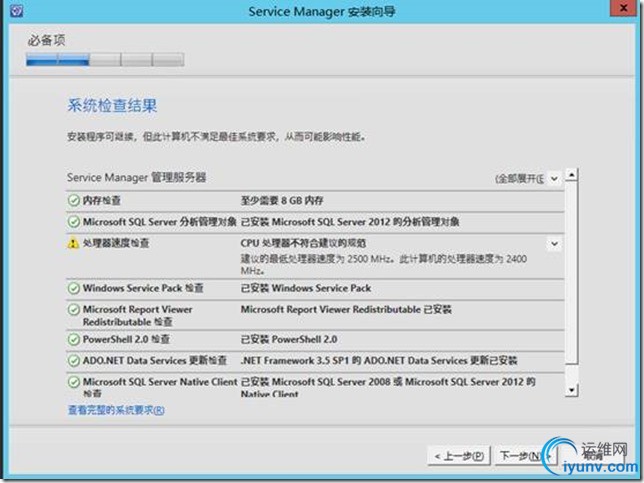644x483 pixels.
Task: Click the Service Manager app icon in title bar
Action: (x=16, y=11)
